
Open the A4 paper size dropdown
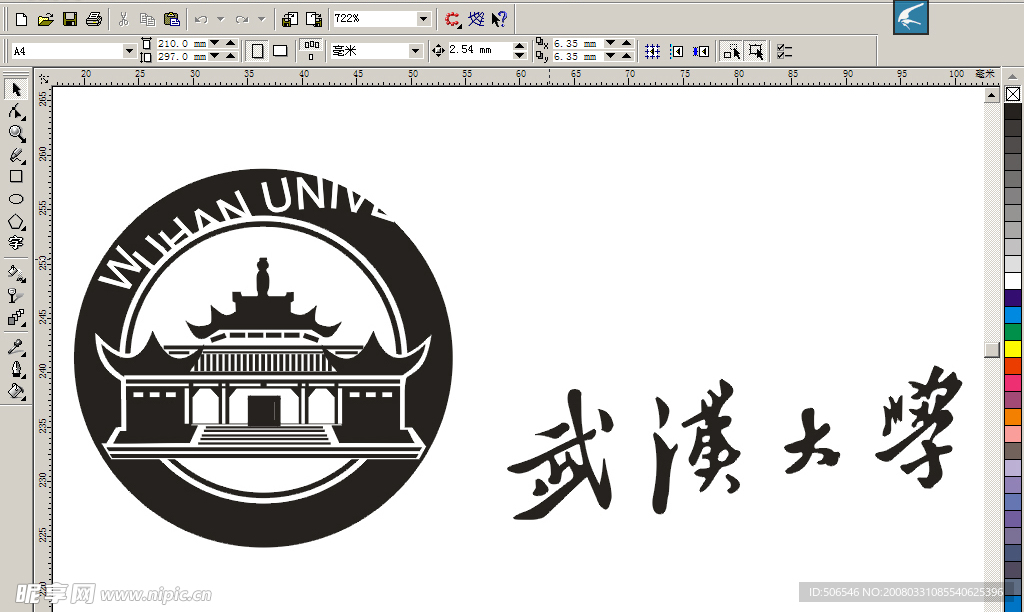tap(129, 51)
